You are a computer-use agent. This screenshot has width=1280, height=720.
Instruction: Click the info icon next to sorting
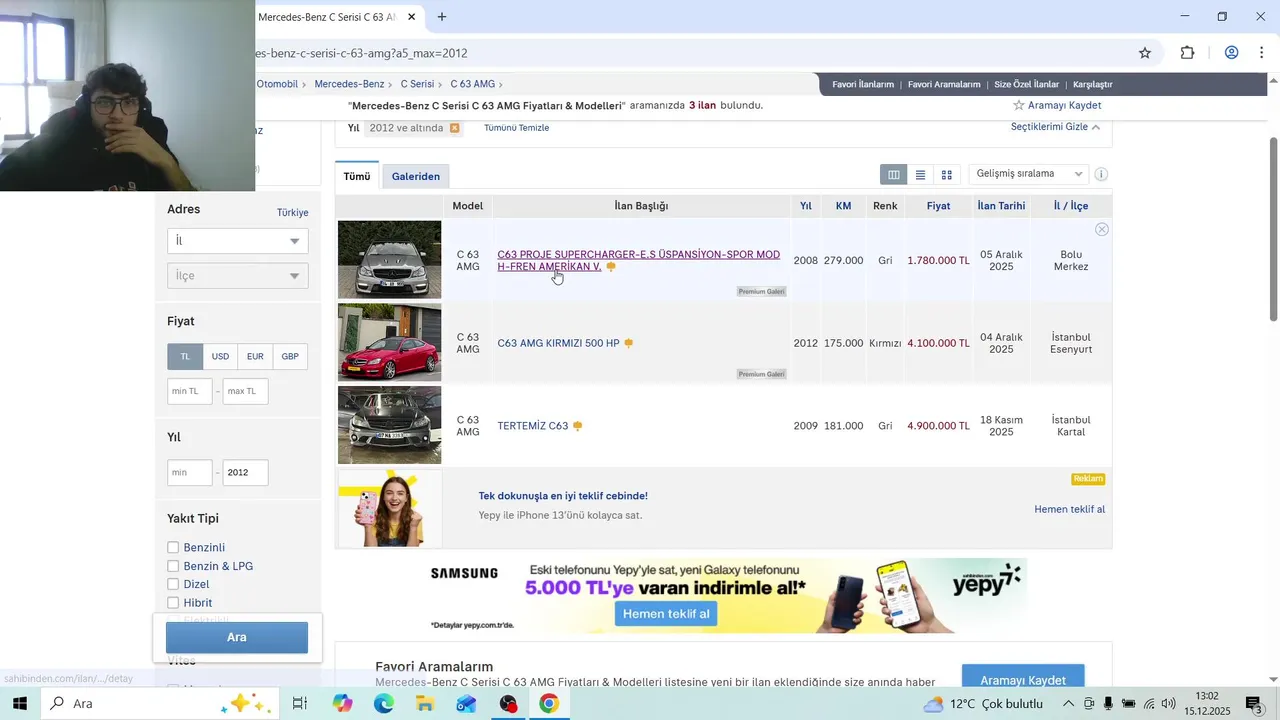(1101, 175)
